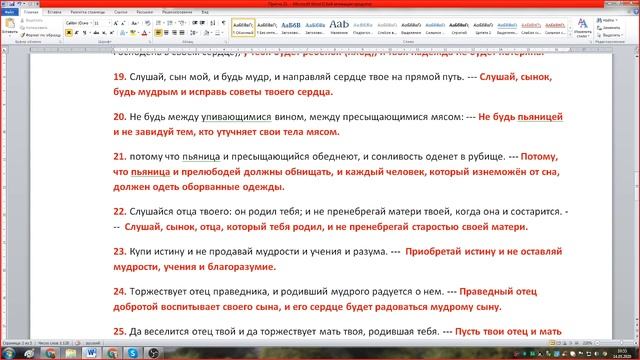Switch to the Рецензирование (Review) ribbon tab

[x=177, y=12]
